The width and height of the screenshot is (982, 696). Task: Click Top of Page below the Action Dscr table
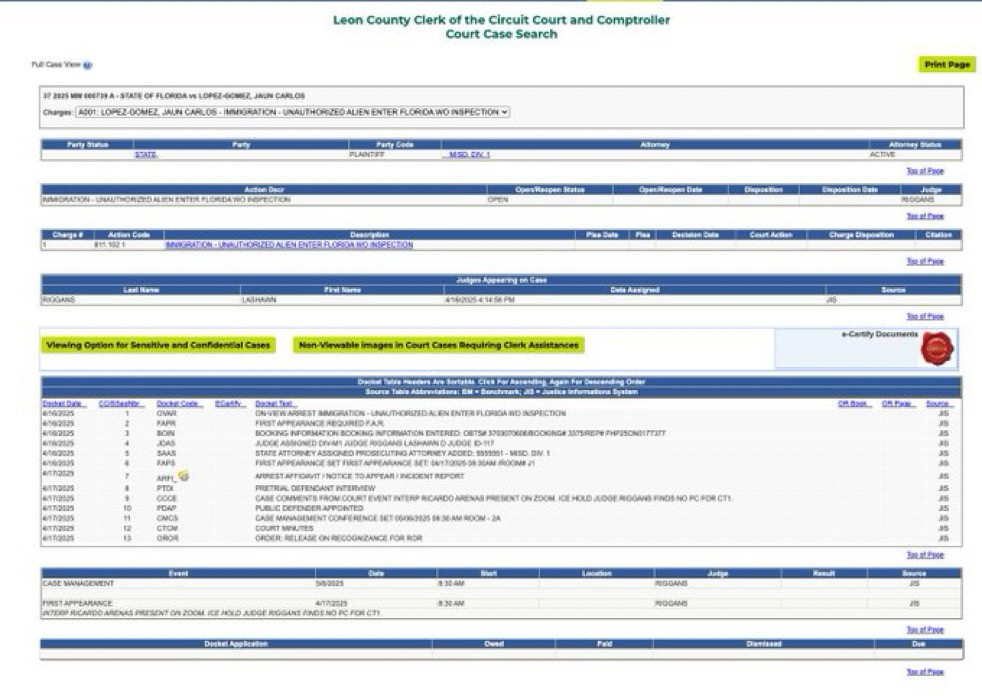point(925,216)
